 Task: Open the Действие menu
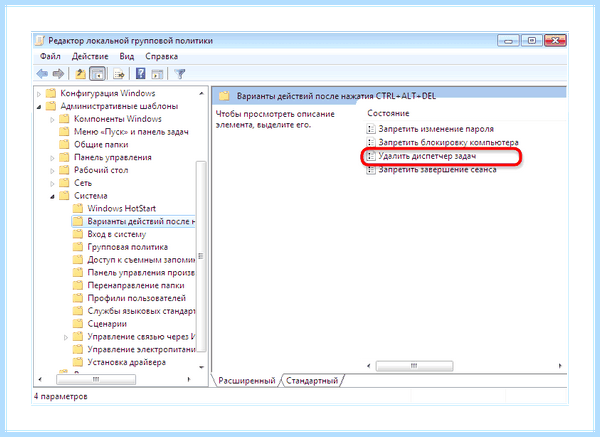tap(90, 56)
